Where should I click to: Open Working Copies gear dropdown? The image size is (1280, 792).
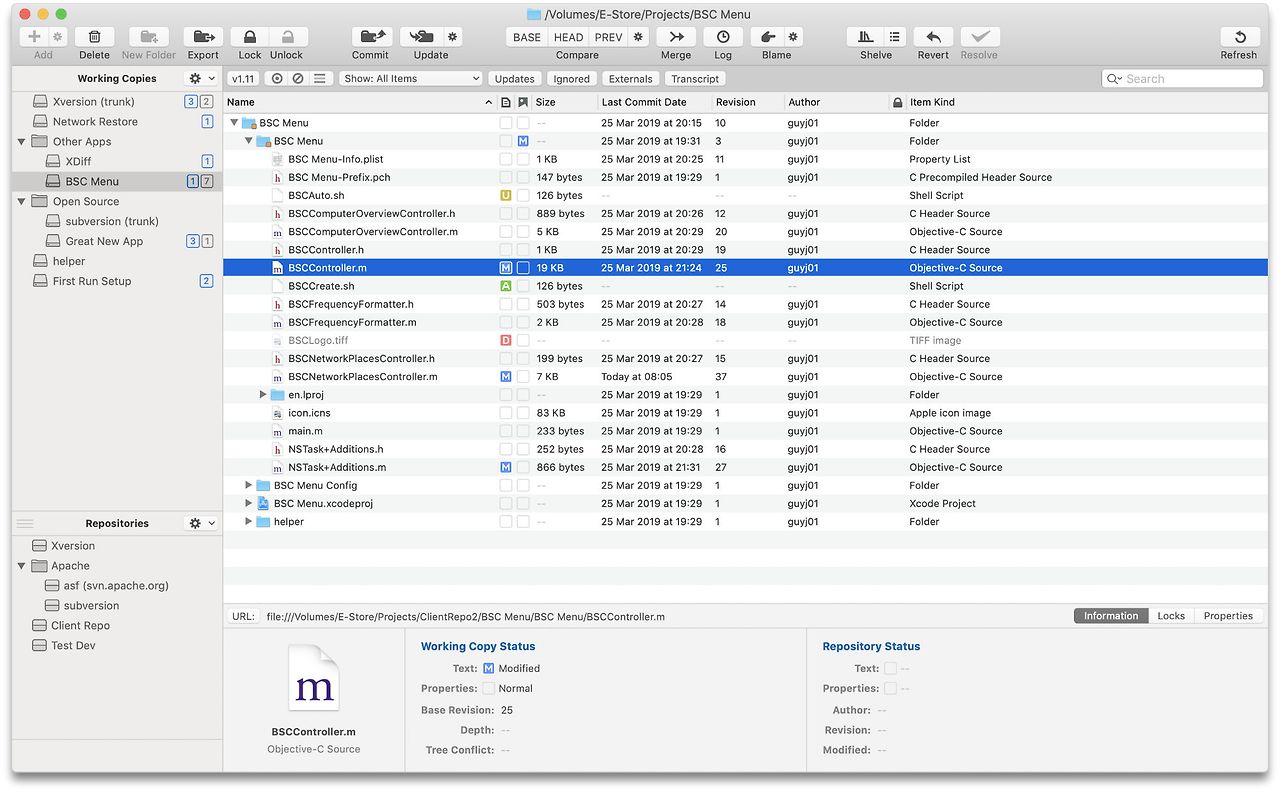point(202,78)
